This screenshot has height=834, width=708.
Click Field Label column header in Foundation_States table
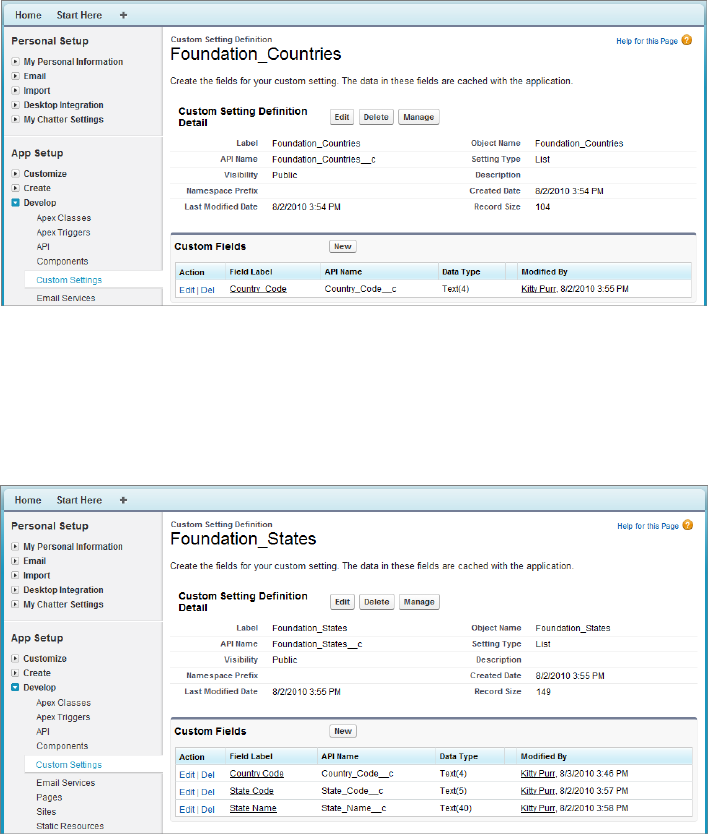[251, 756]
